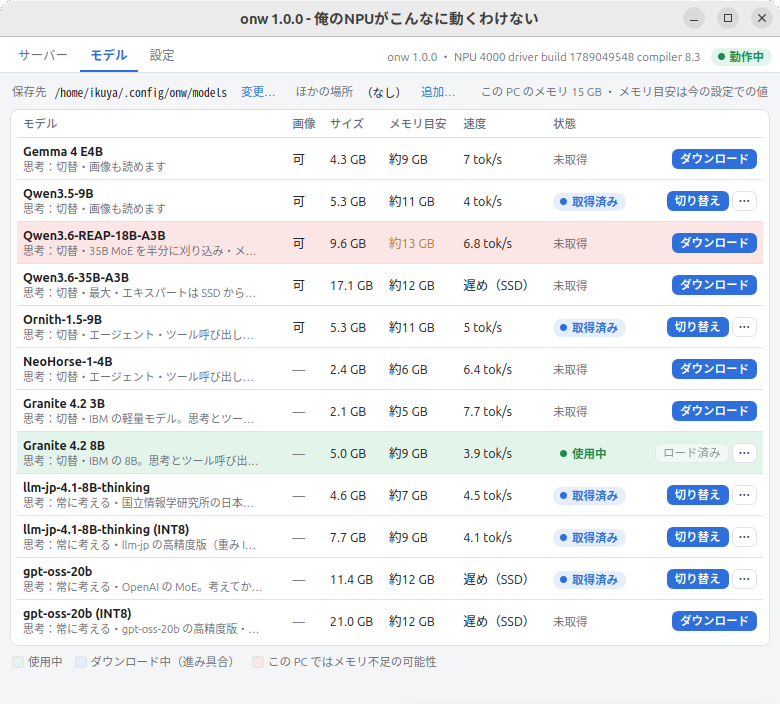Screen dimensions: 780x704
Task: Click ロード済み button for Granite 4.2 8B
Action: pyautogui.click(x=692, y=453)
